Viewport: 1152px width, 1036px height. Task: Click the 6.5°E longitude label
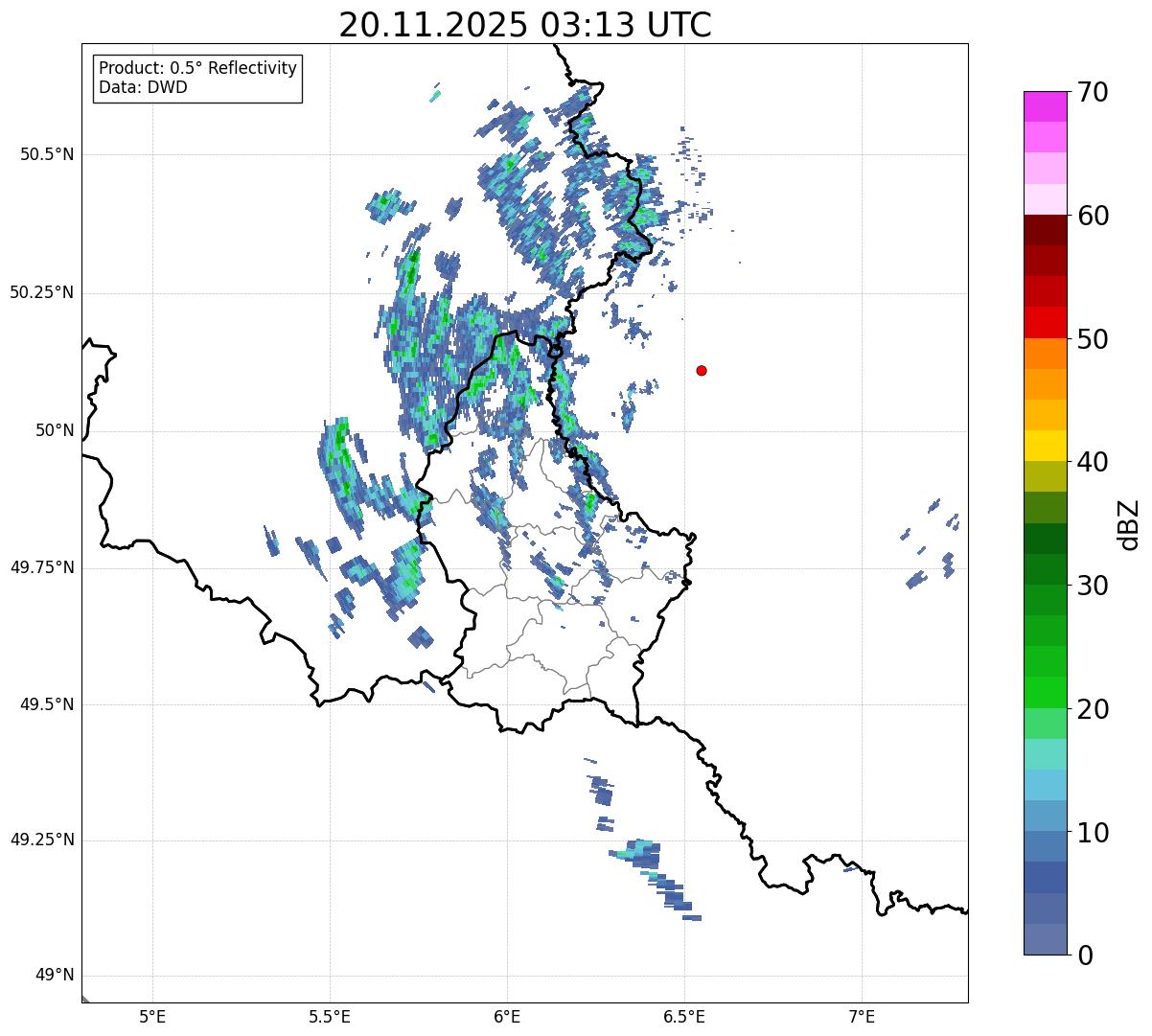(x=684, y=1016)
